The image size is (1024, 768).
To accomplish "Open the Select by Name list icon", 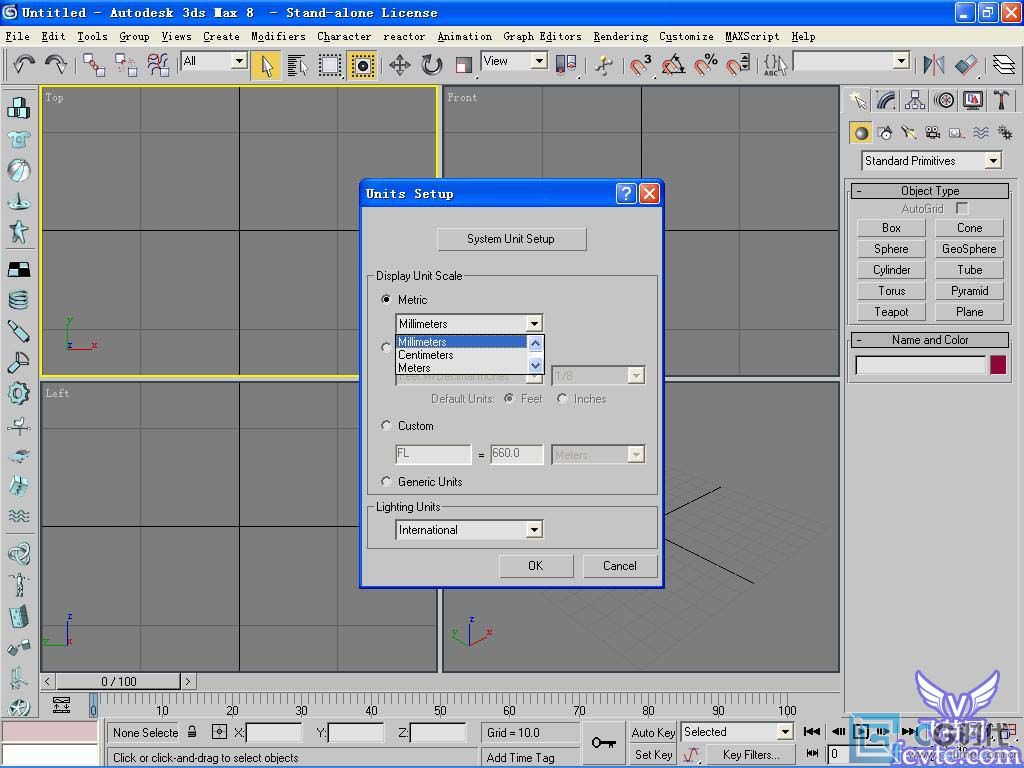I will [298, 65].
